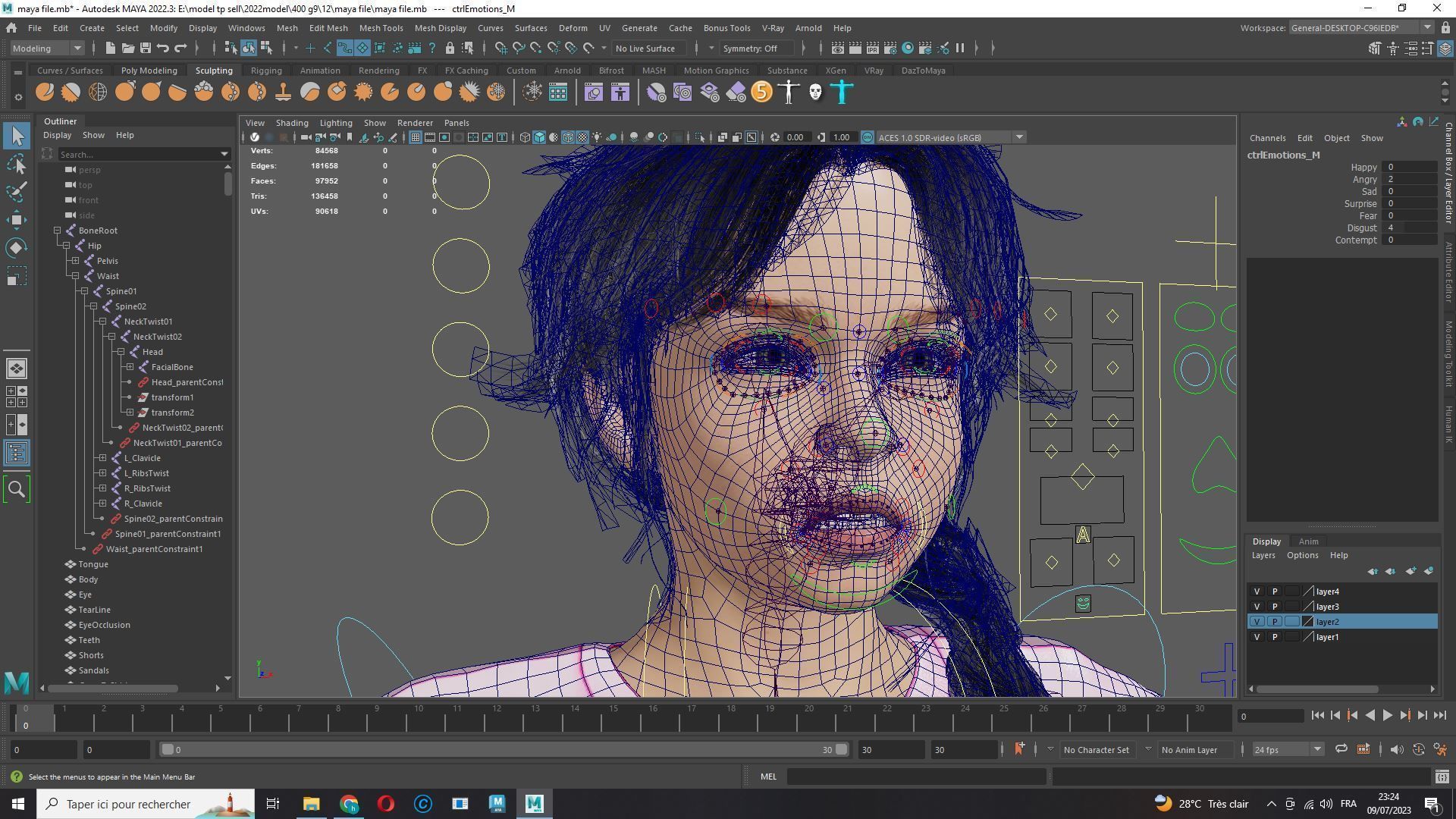The width and height of the screenshot is (1456, 819).
Task: Click the Save scene icon
Action: pos(145,48)
